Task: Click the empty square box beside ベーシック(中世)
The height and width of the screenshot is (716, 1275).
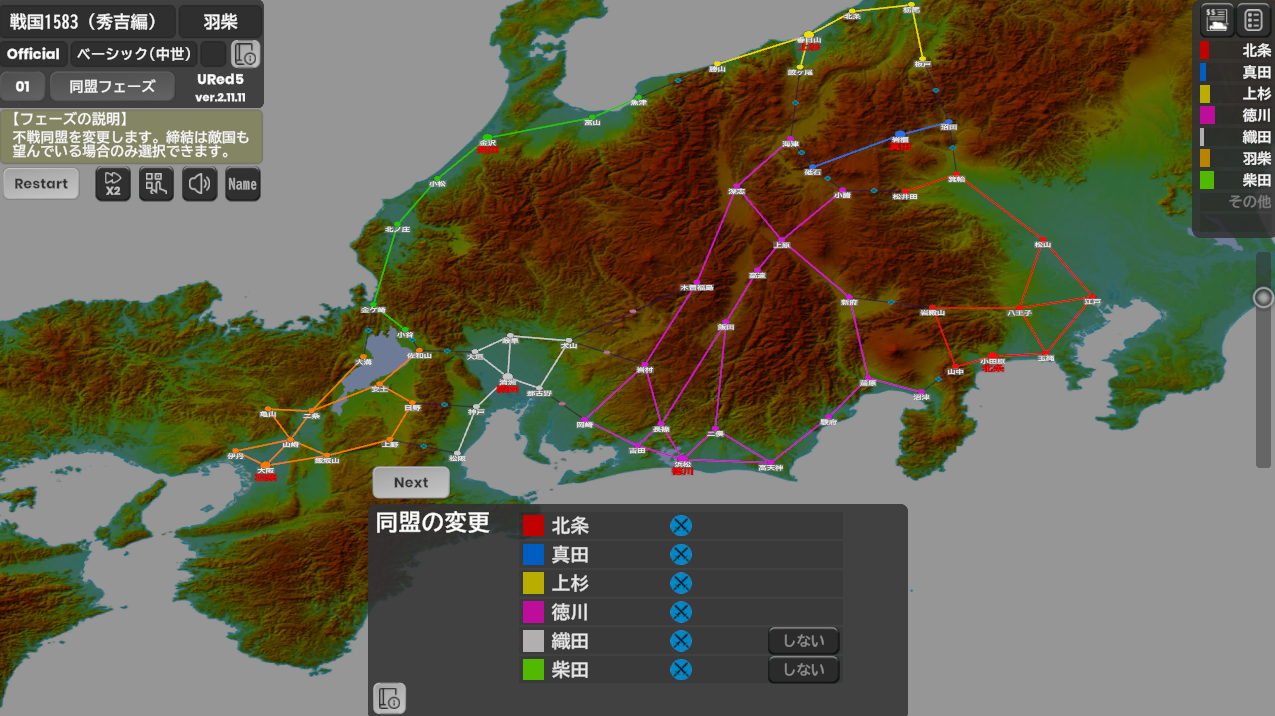Action: (213, 54)
